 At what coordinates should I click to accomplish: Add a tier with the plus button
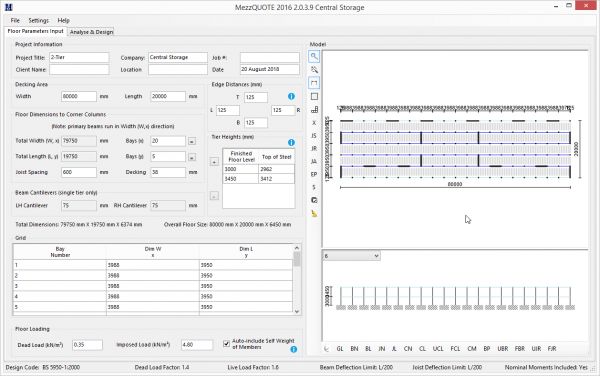pos(214,162)
